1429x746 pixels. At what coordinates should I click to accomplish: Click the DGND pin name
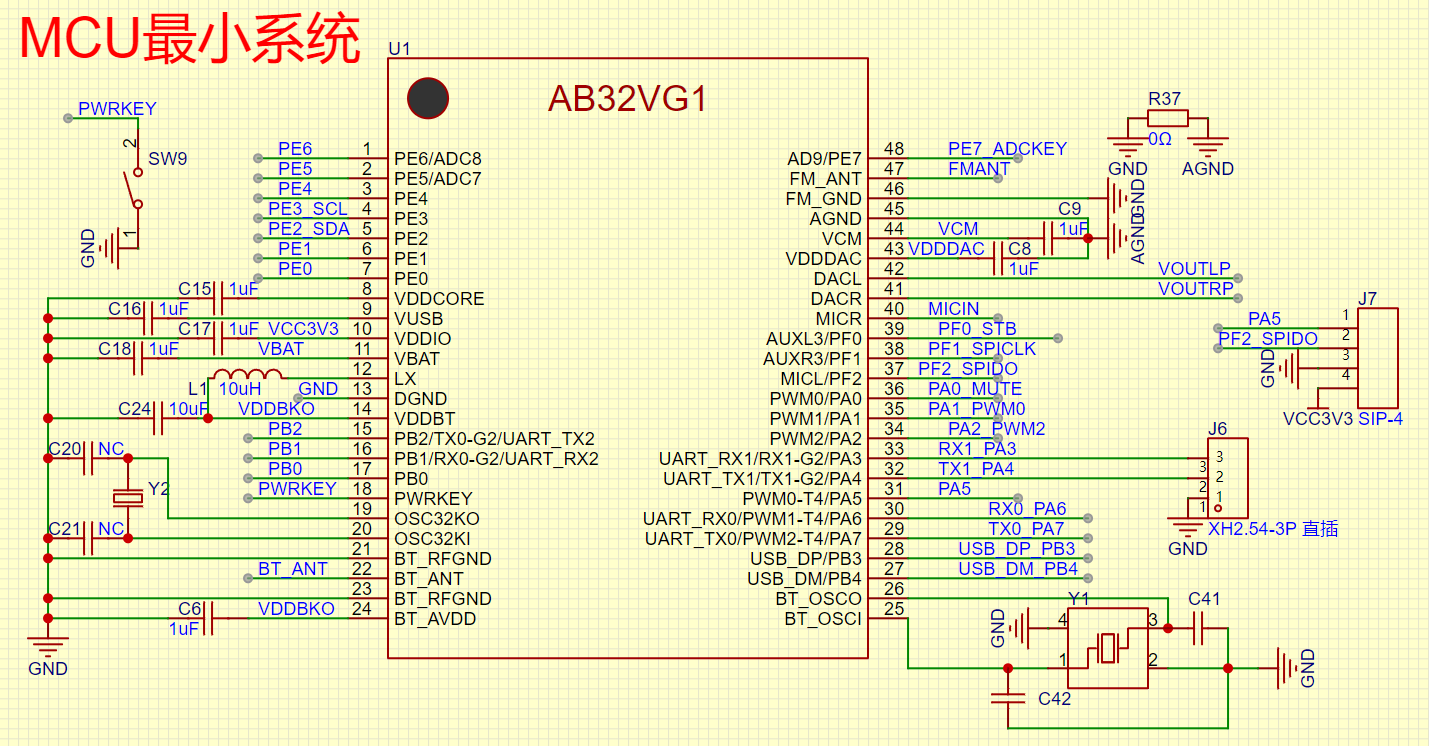(420, 398)
